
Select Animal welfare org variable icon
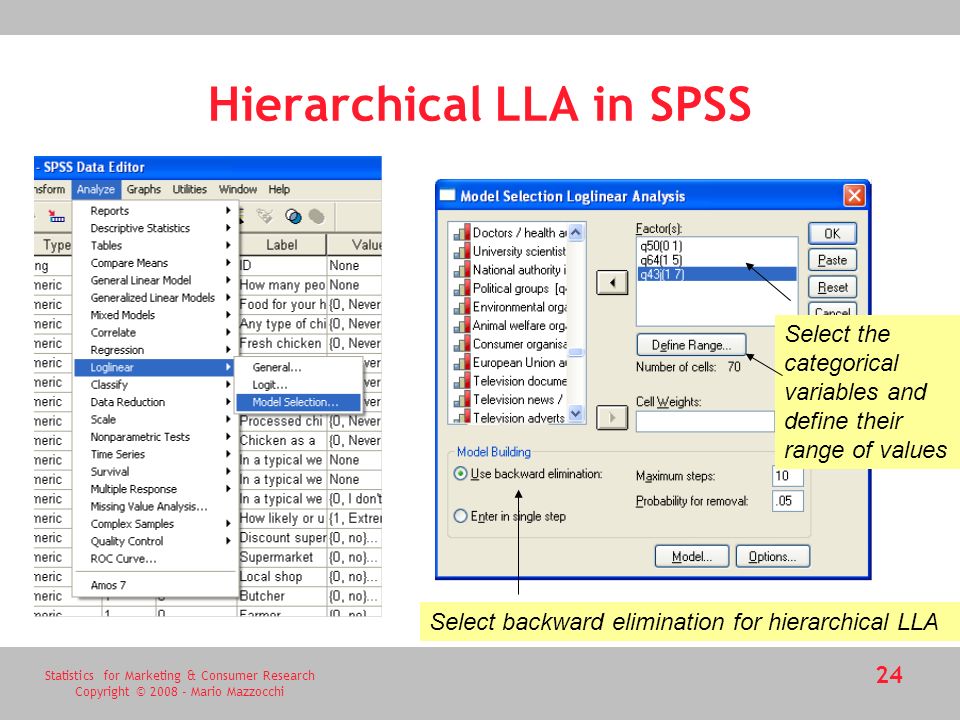click(x=462, y=326)
